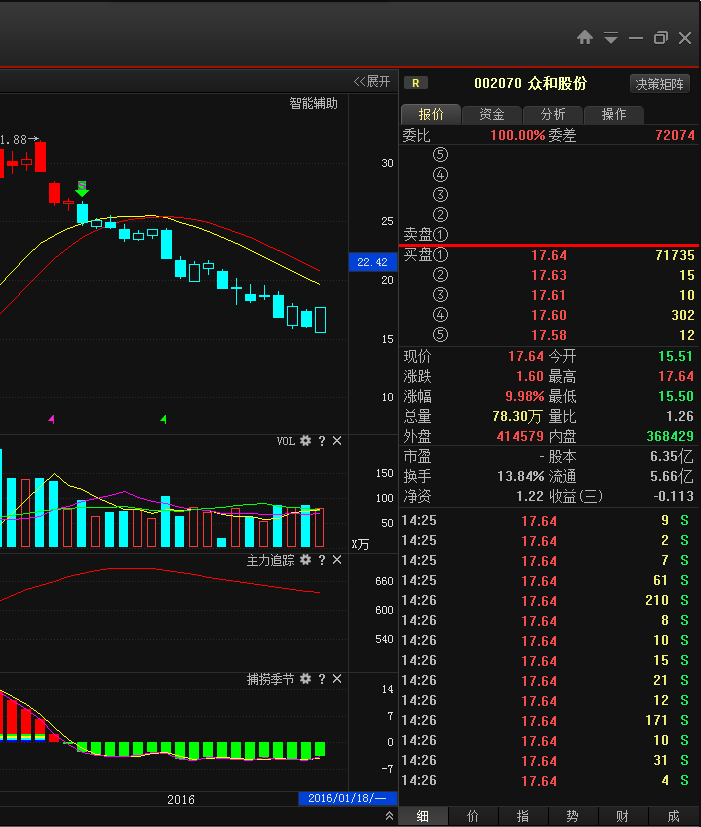
Task: Click the 量比 value 1.26
Action: [x=679, y=417]
